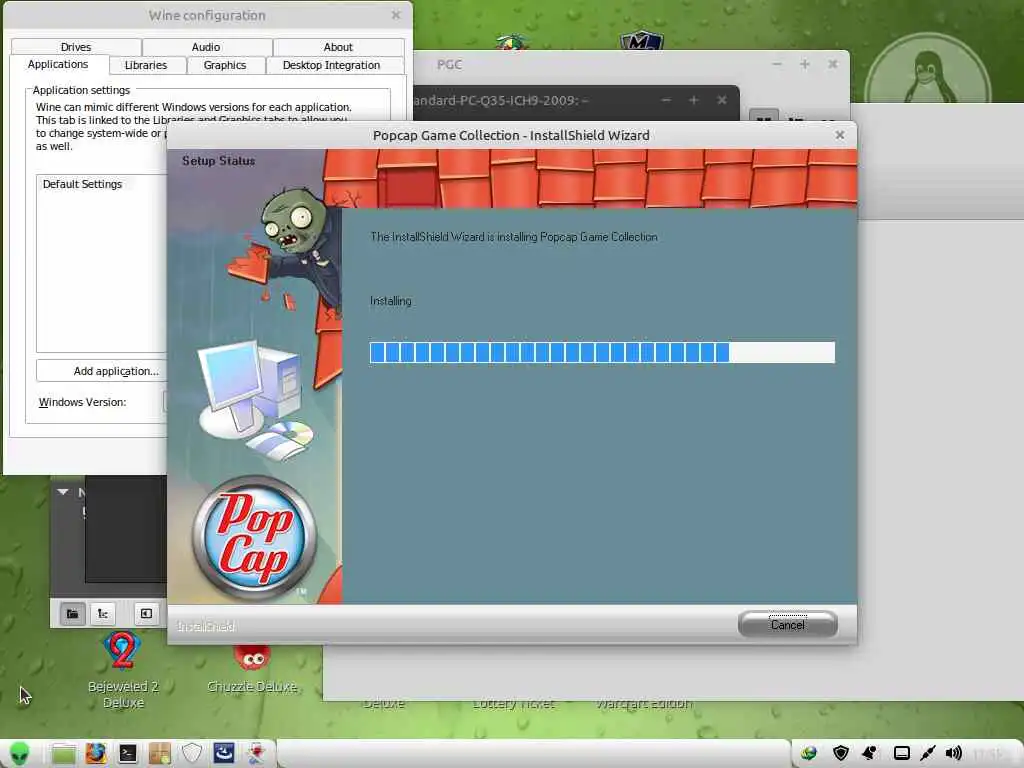Viewport: 1024px width, 768px height.
Task: Minimize the PGC window
Action: point(776,64)
